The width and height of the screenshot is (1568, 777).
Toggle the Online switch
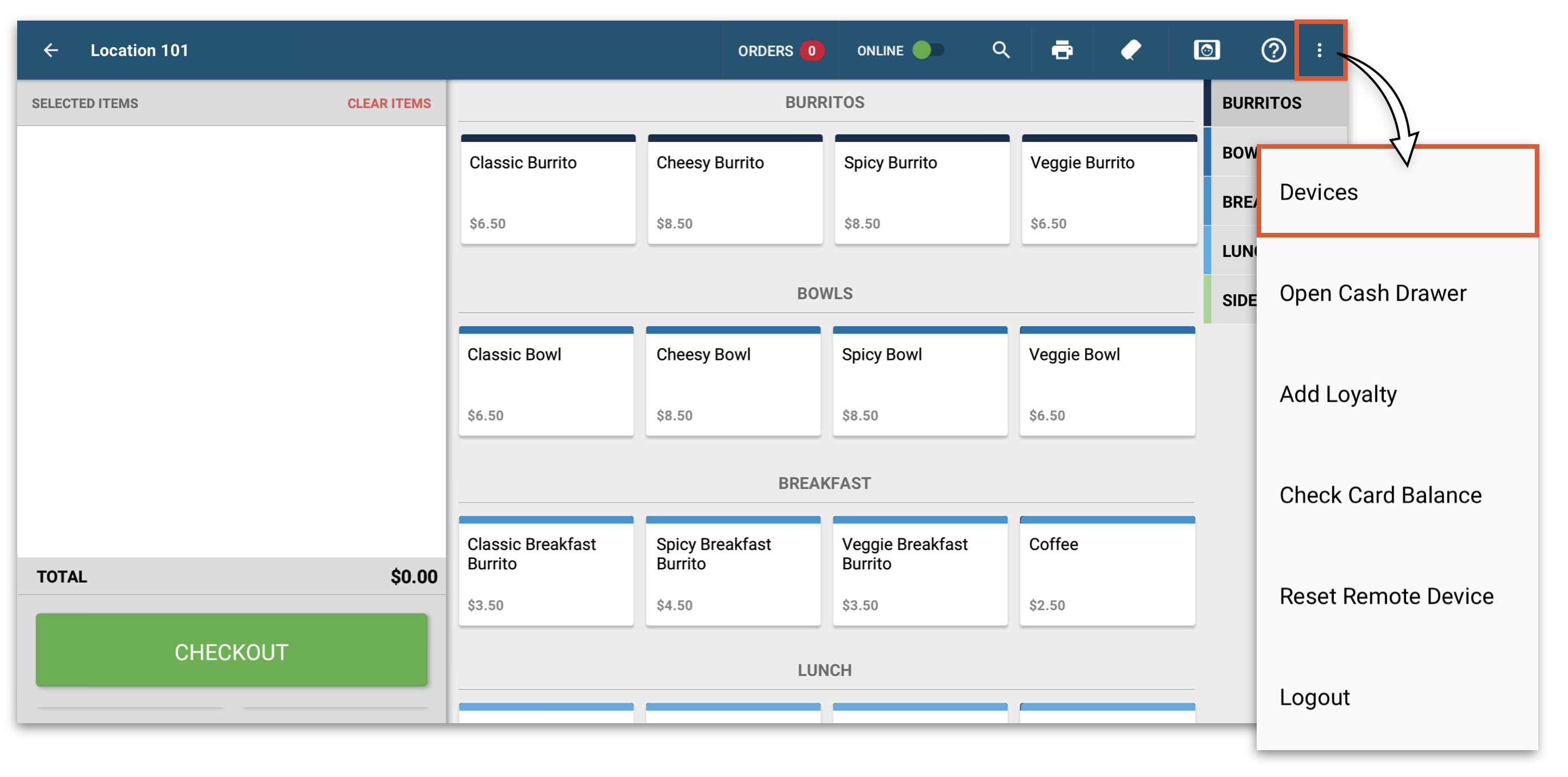tap(928, 50)
